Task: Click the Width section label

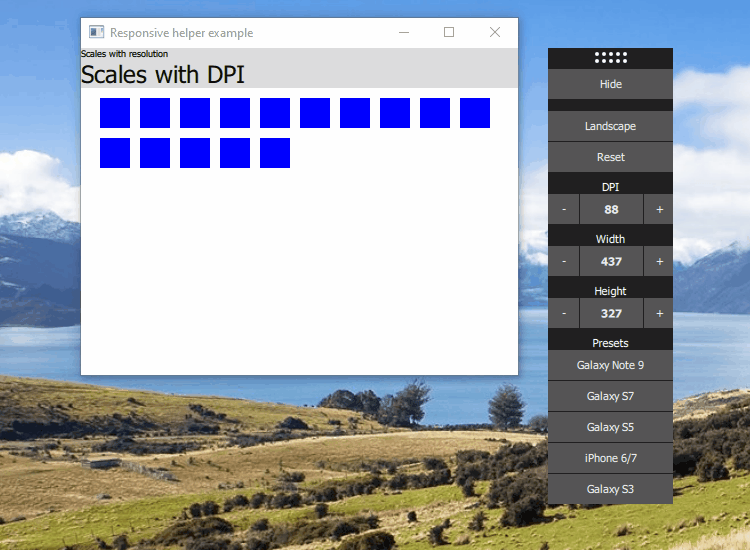Action: [610, 239]
